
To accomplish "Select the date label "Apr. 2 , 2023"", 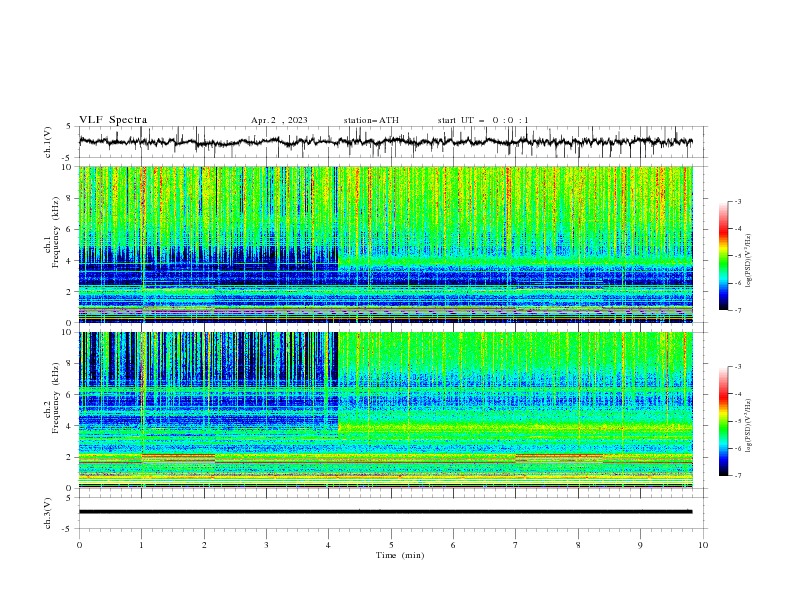I will click(x=279, y=120).
